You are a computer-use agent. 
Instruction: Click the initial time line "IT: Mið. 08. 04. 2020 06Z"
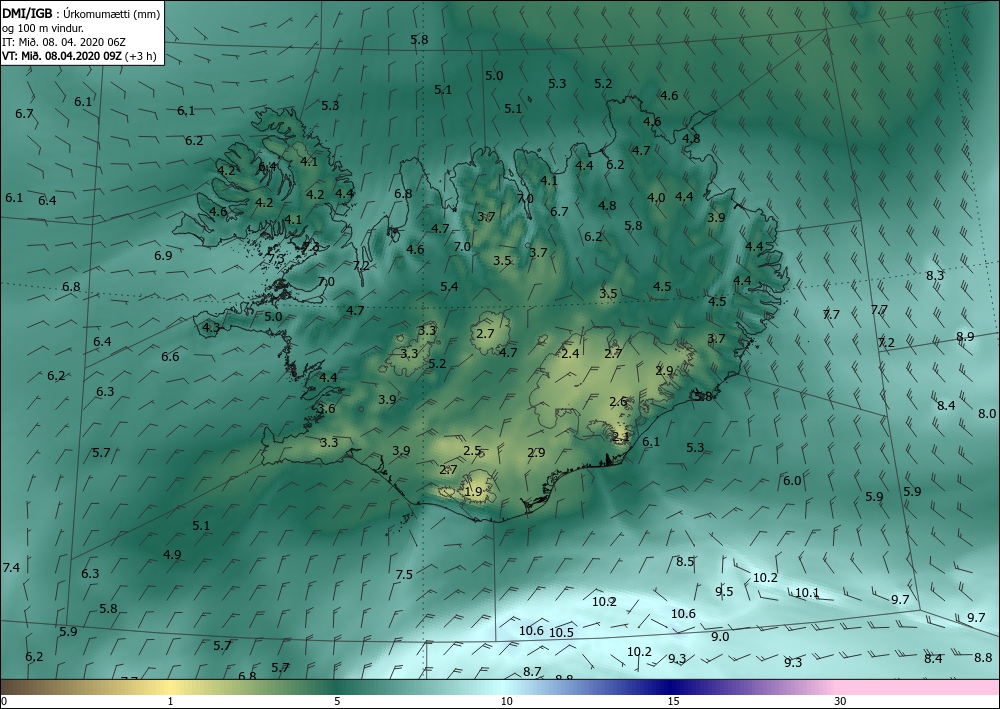point(64,42)
